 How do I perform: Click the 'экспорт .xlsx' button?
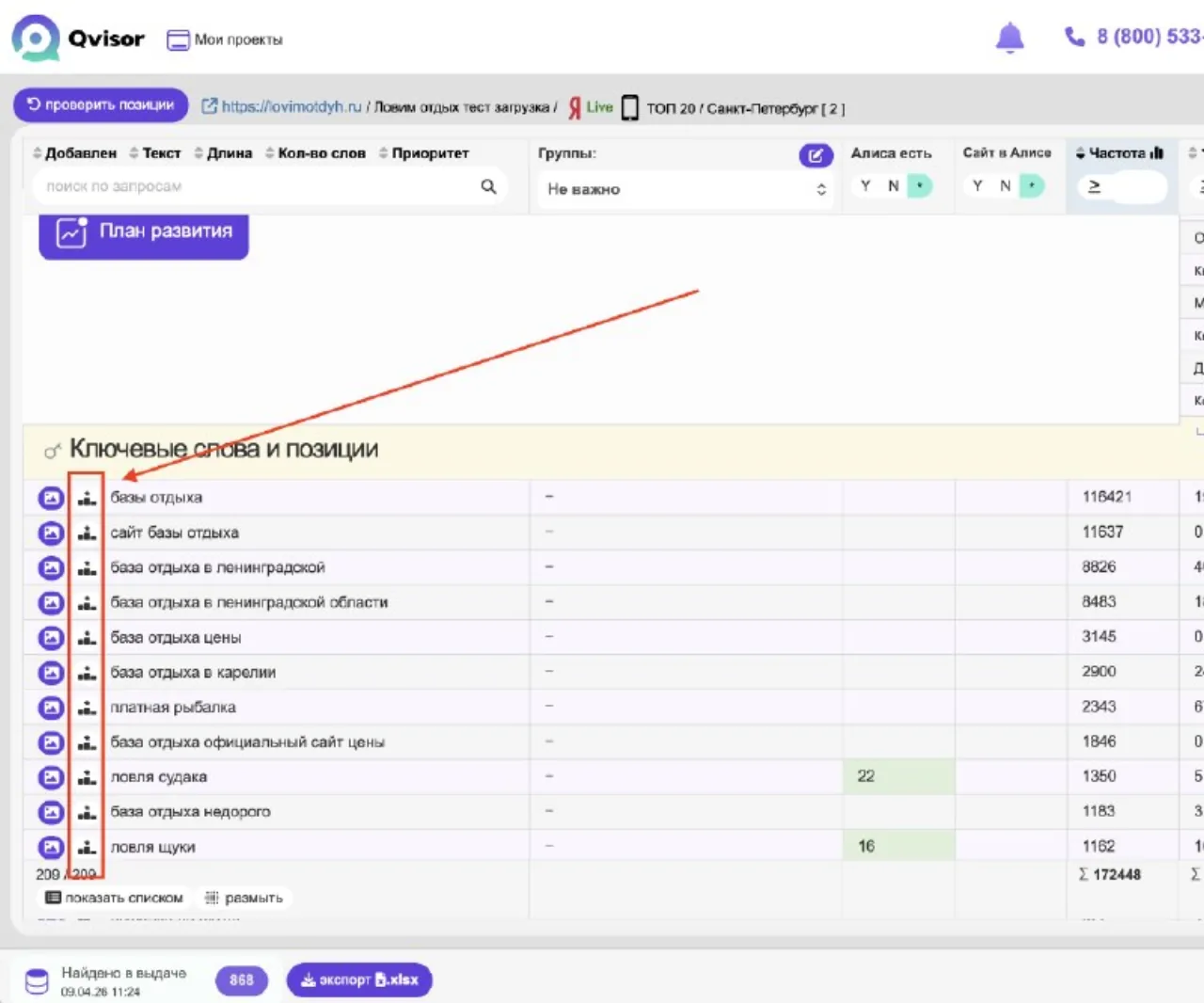359,979
